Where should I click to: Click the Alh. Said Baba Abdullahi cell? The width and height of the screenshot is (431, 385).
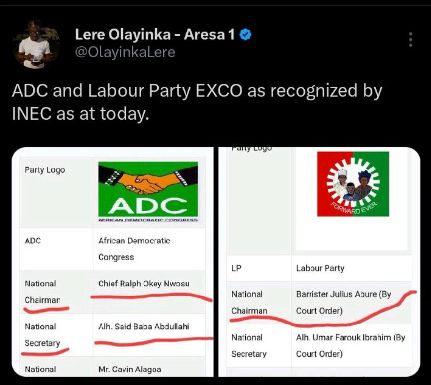point(149,335)
